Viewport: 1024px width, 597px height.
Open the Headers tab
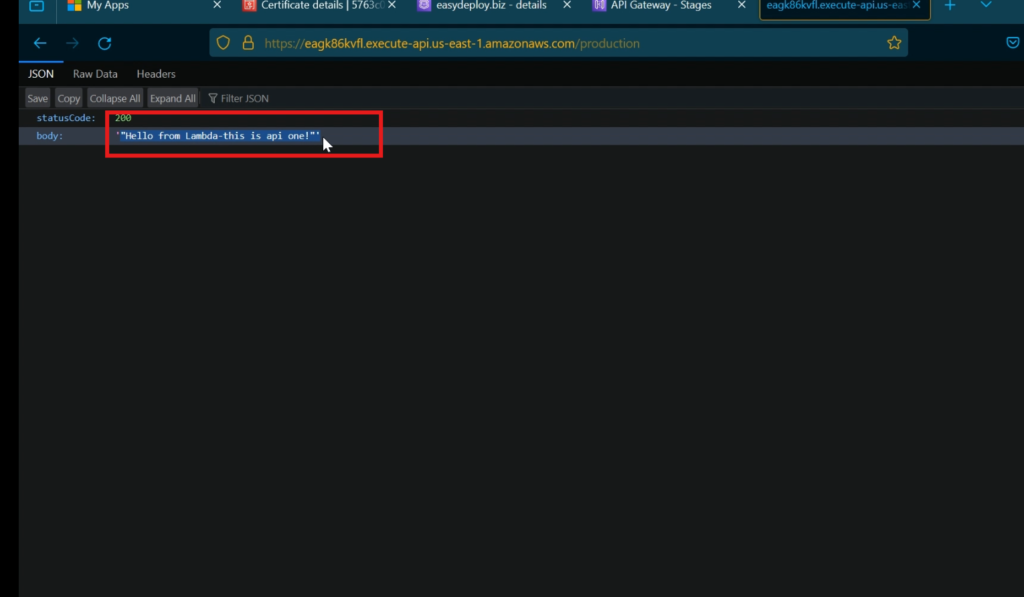[156, 73]
